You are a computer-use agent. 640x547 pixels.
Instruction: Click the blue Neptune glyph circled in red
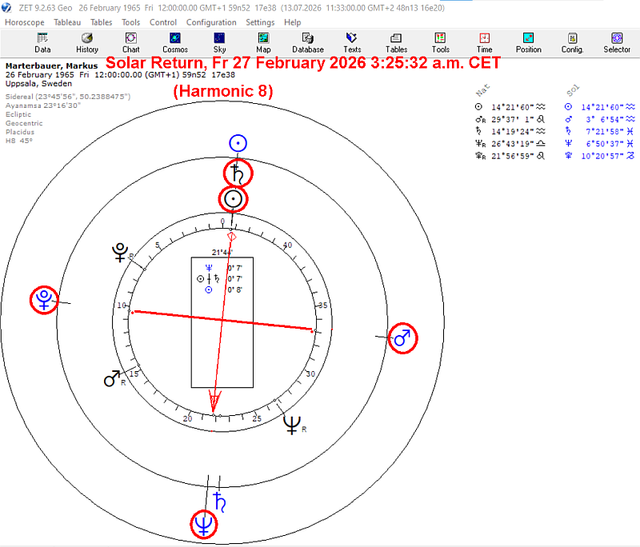204,525
